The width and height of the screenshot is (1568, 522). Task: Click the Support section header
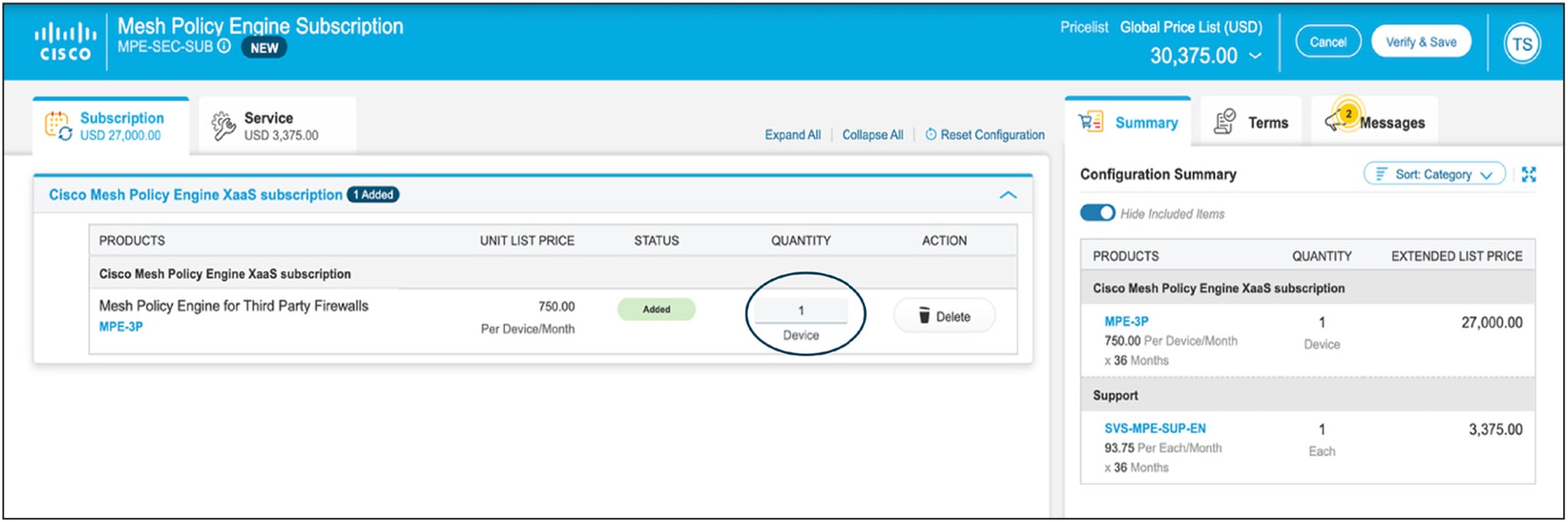tap(1307, 395)
